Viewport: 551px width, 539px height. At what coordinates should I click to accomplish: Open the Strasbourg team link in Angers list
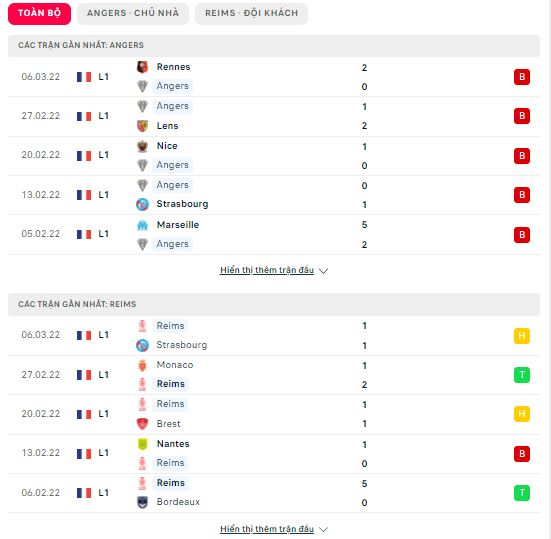pyautogui.click(x=182, y=204)
